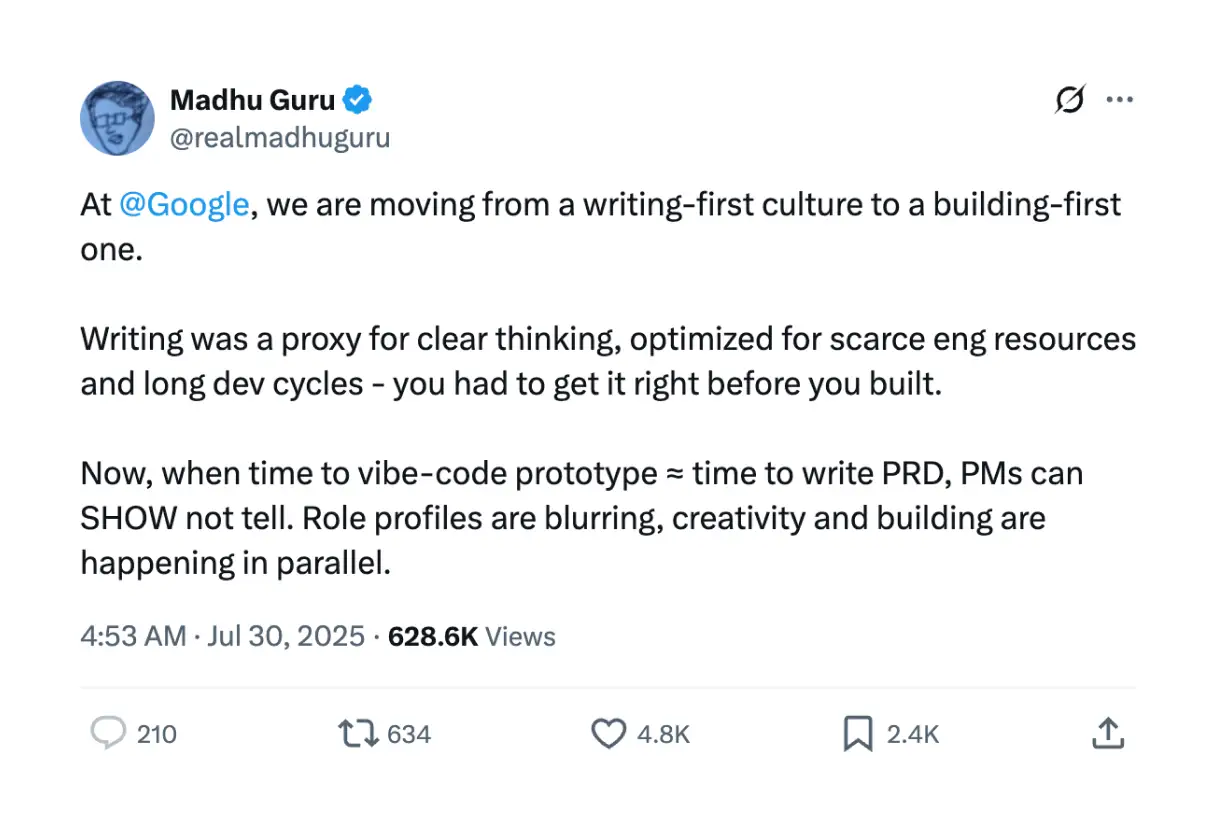Click the 634 reposts count

408,735
